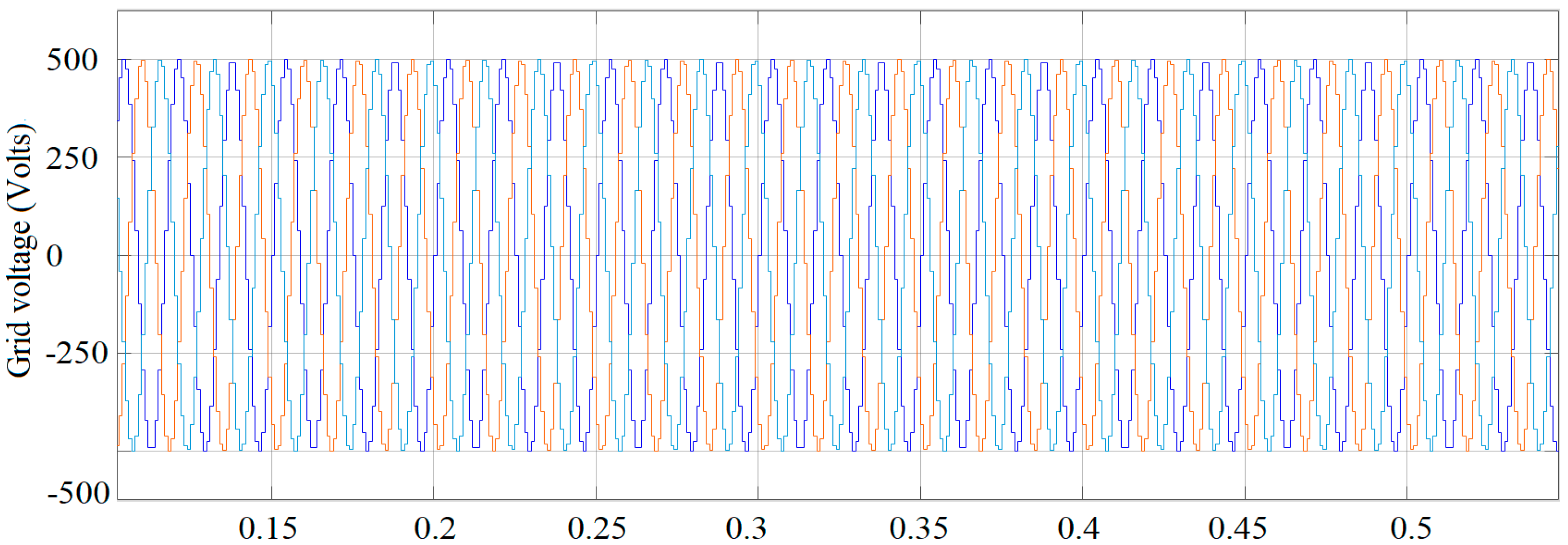The image size is (1568, 545).
Task: Click the 250 y-axis tick label
Action: tap(72, 158)
